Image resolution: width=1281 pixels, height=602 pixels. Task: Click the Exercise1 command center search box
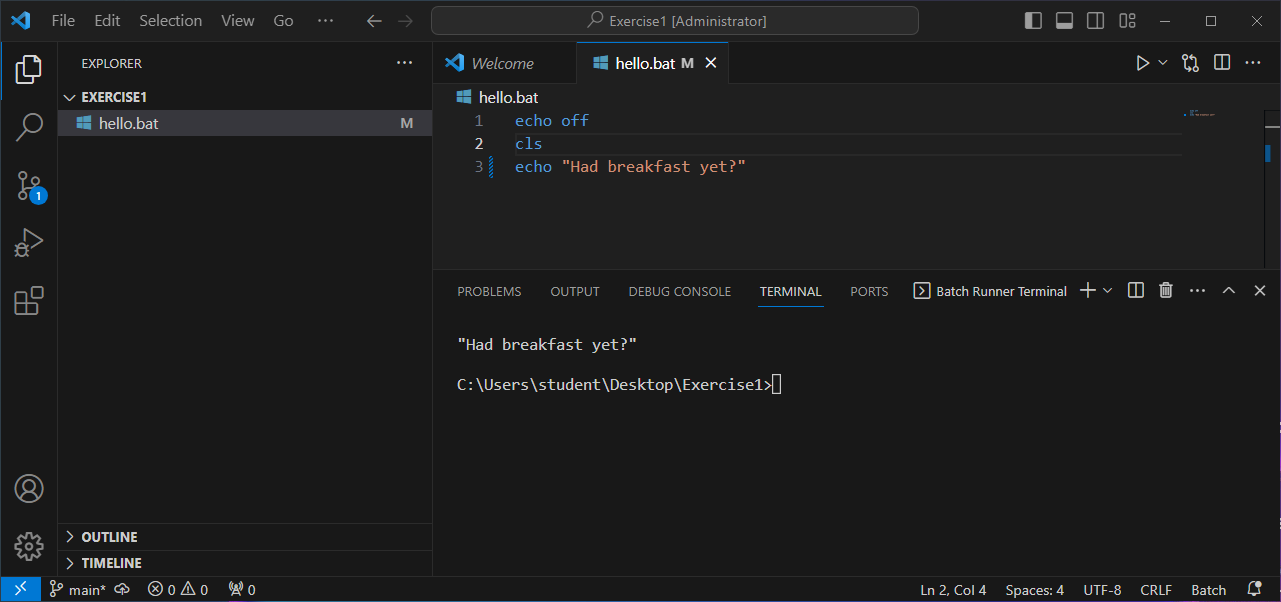pos(674,21)
